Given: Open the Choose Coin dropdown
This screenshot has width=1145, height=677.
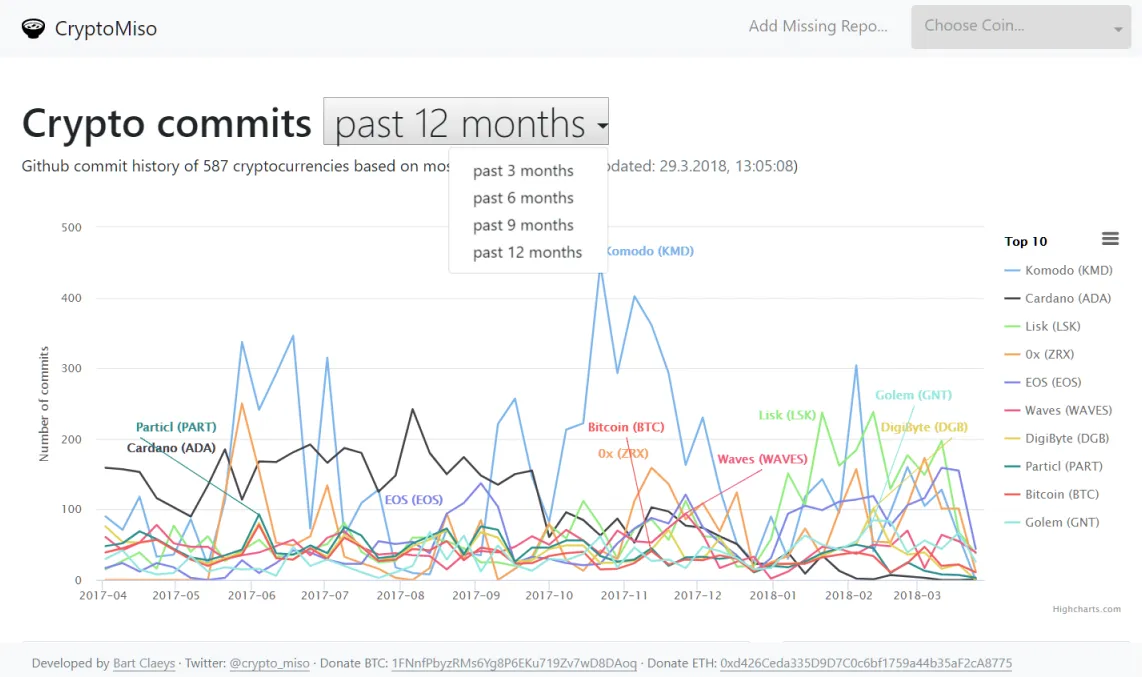Looking at the screenshot, I should [1021, 27].
